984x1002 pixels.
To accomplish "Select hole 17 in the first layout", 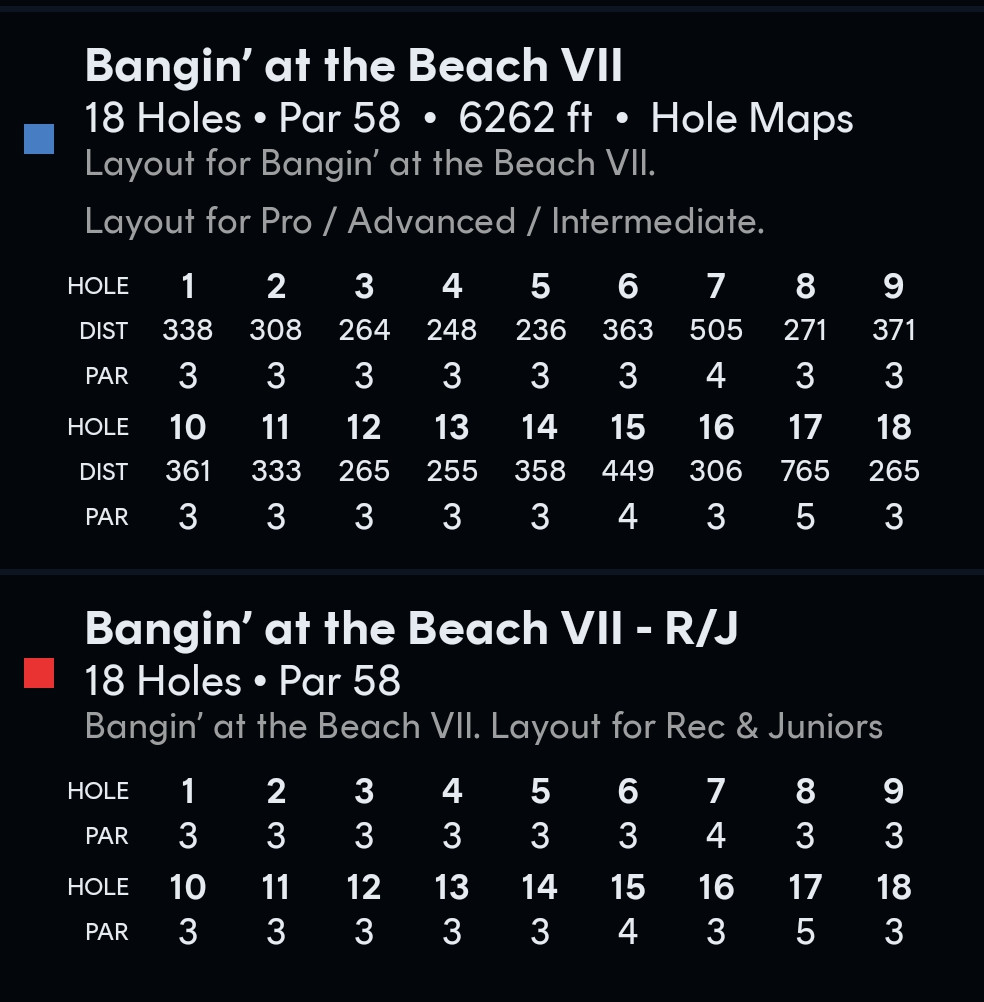I will tap(804, 427).
